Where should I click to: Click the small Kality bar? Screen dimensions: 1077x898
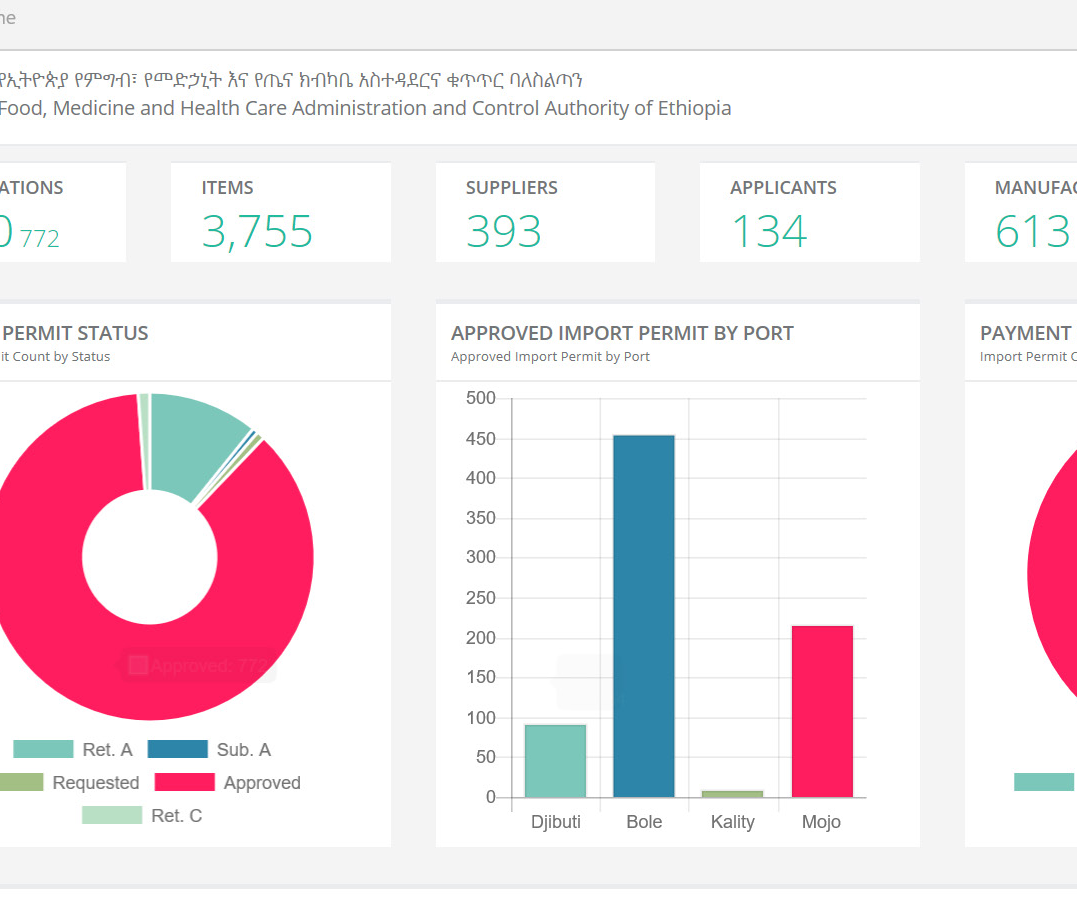coord(732,794)
